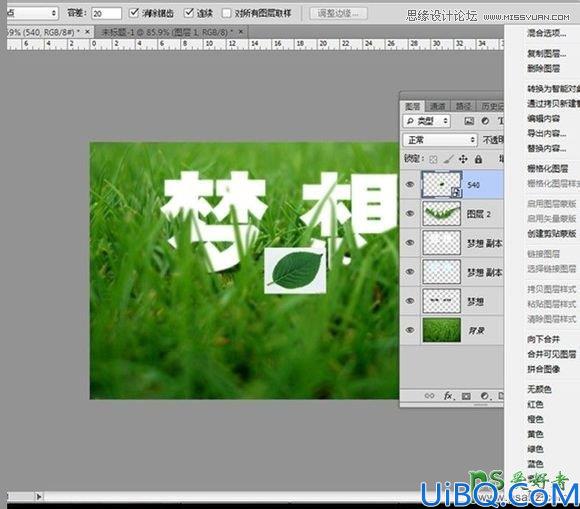Pick 黄色 layer color label

tap(536, 434)
